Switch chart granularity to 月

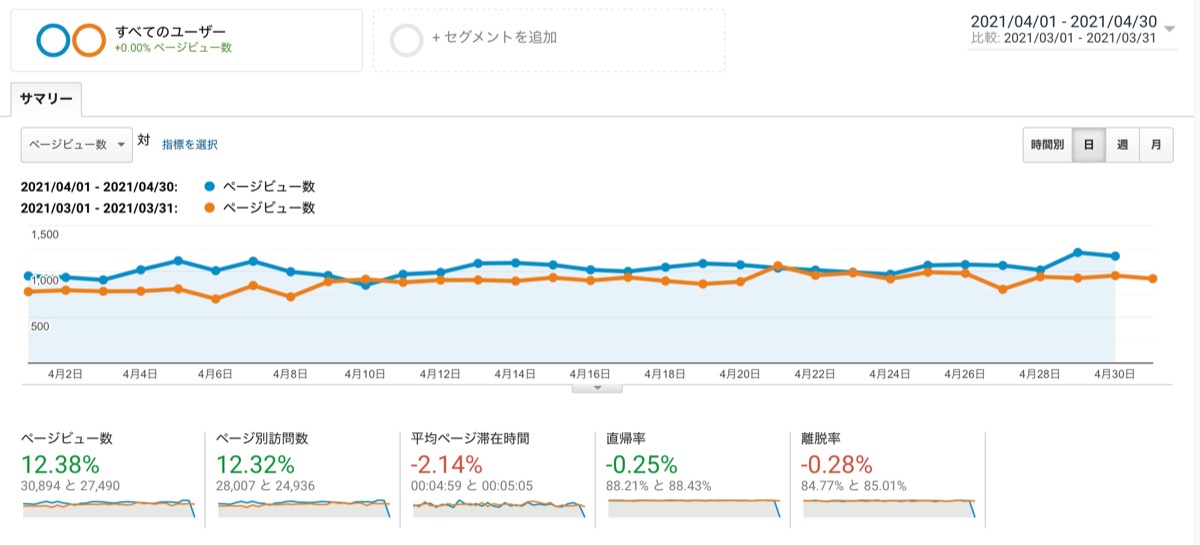pos(1156,145)
